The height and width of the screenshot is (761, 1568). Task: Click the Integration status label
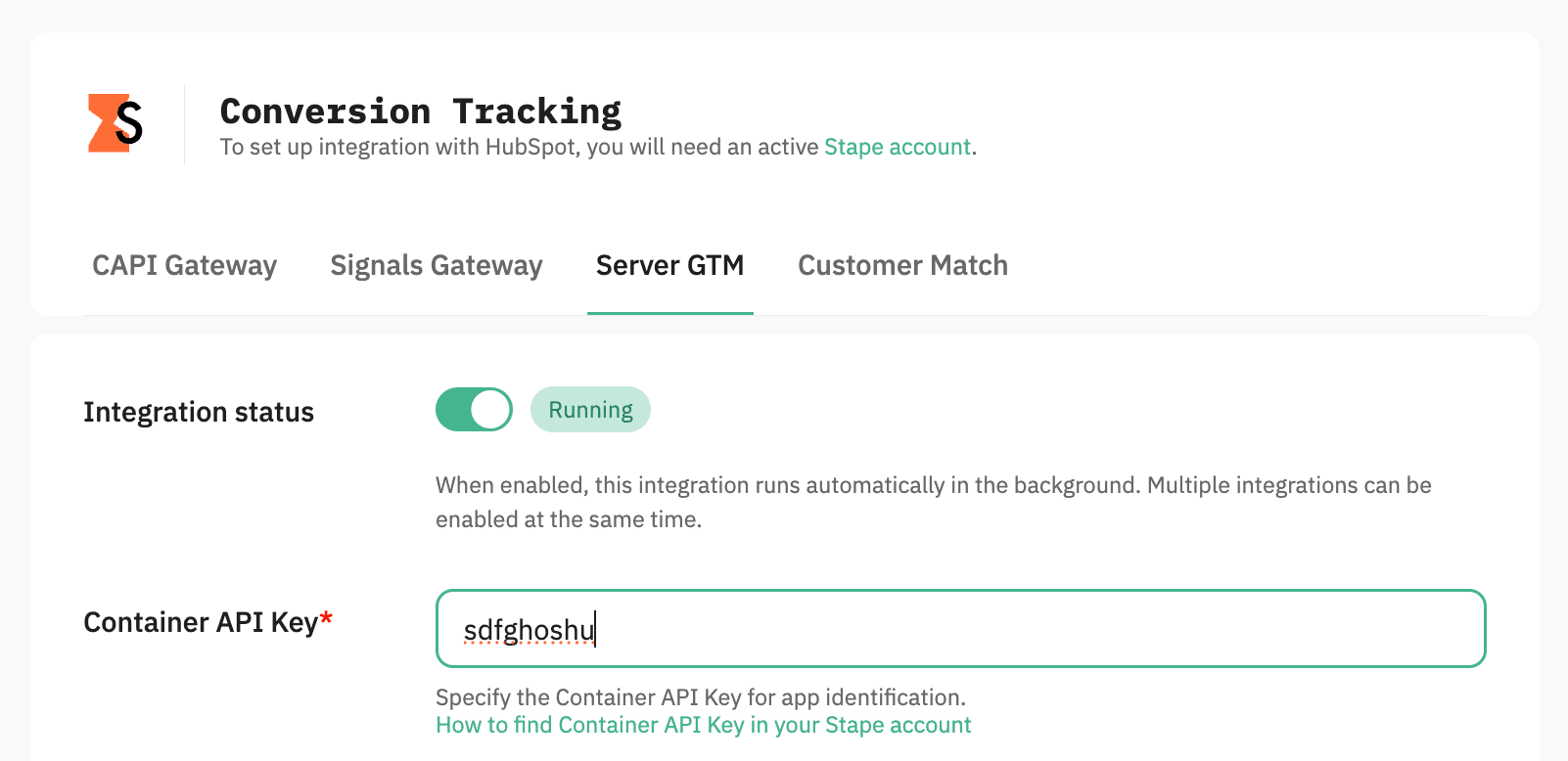[x=199, y=412]
